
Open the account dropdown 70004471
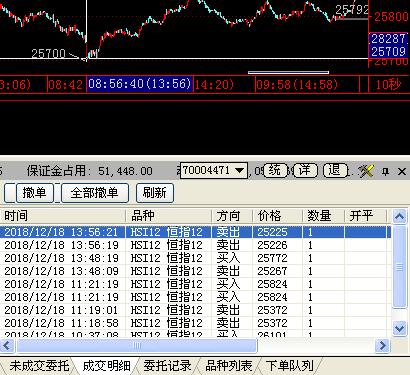pyautogui.click(x=214, y=171)
